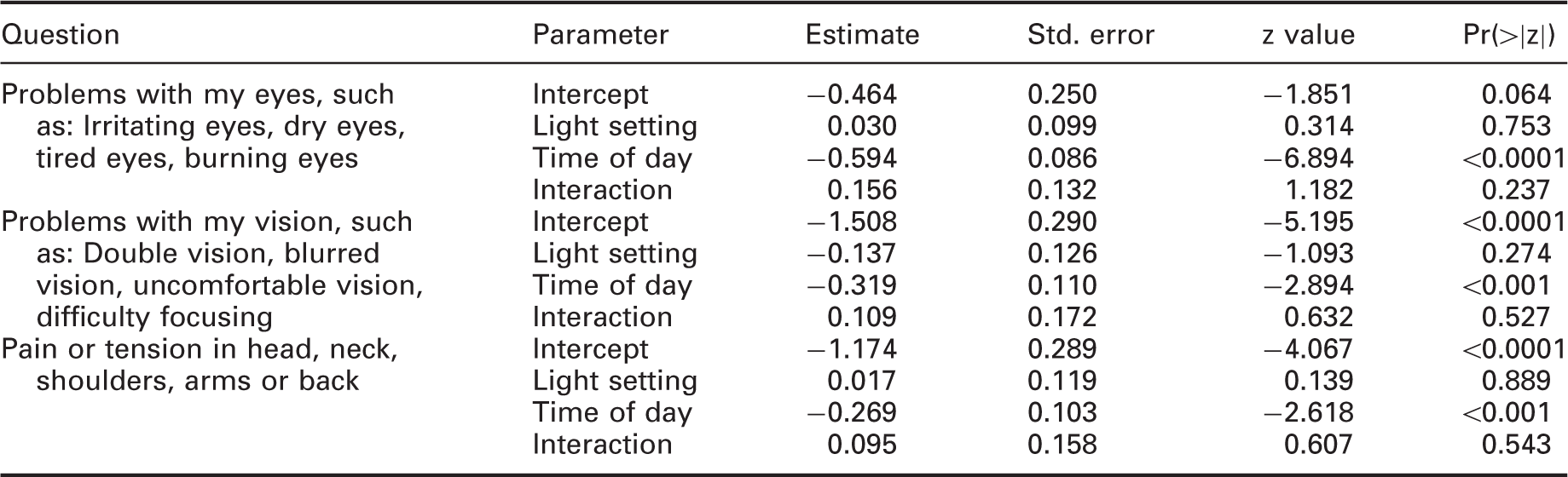1568x477 pixels.
Task: Click the last row p-value 0.543
Action: (1516, 445)
